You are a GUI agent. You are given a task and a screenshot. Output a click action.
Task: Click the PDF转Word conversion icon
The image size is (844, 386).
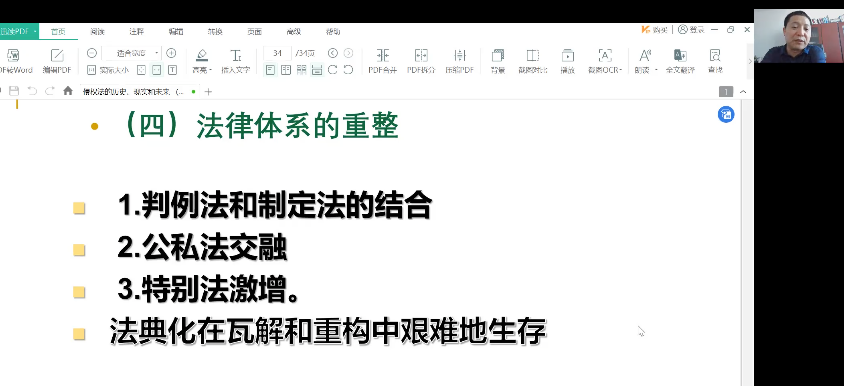pyautogui.click(x=13, y=55)
